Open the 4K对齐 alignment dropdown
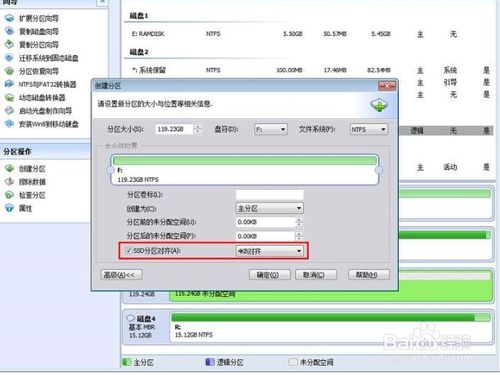The image size is (500, 375). [270, 251]
